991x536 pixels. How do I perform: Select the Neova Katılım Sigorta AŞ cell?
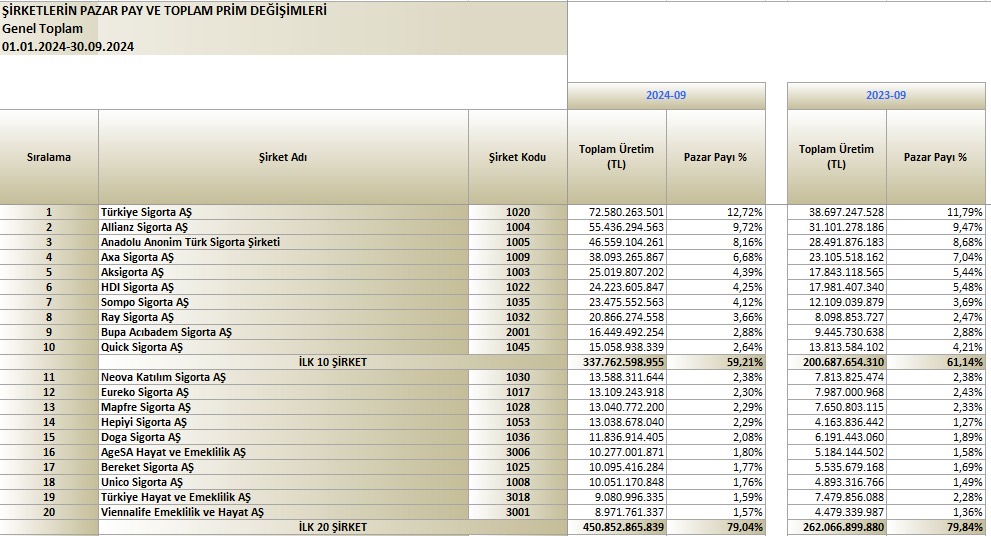283,377
